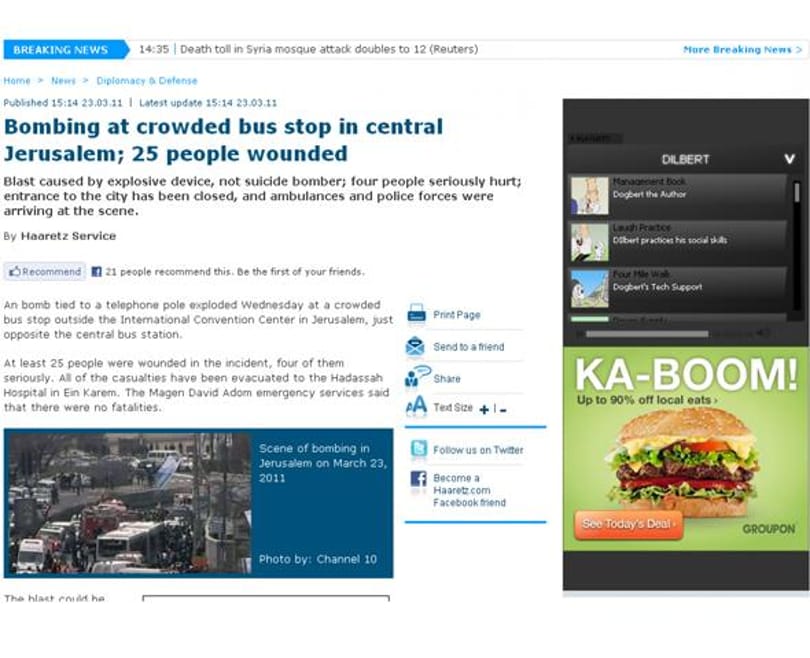Viewport: 810px width, 658px height.
Task: Decrease text size with minus sign
Action: tap(503, 411)
